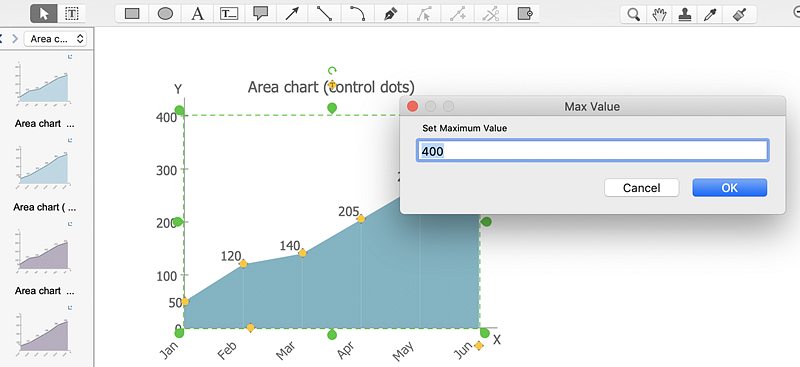Go to next library with forward chevron
Screen dimensions: 800x367
(15, 38)
